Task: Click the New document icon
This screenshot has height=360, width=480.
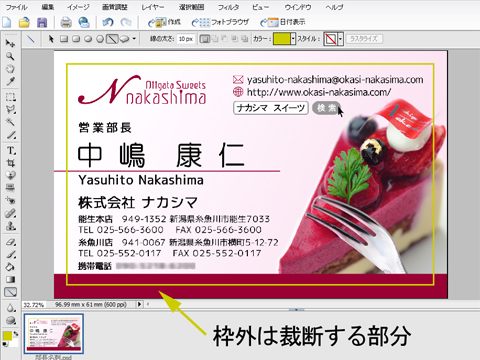Action: click(x=7, y=22)
